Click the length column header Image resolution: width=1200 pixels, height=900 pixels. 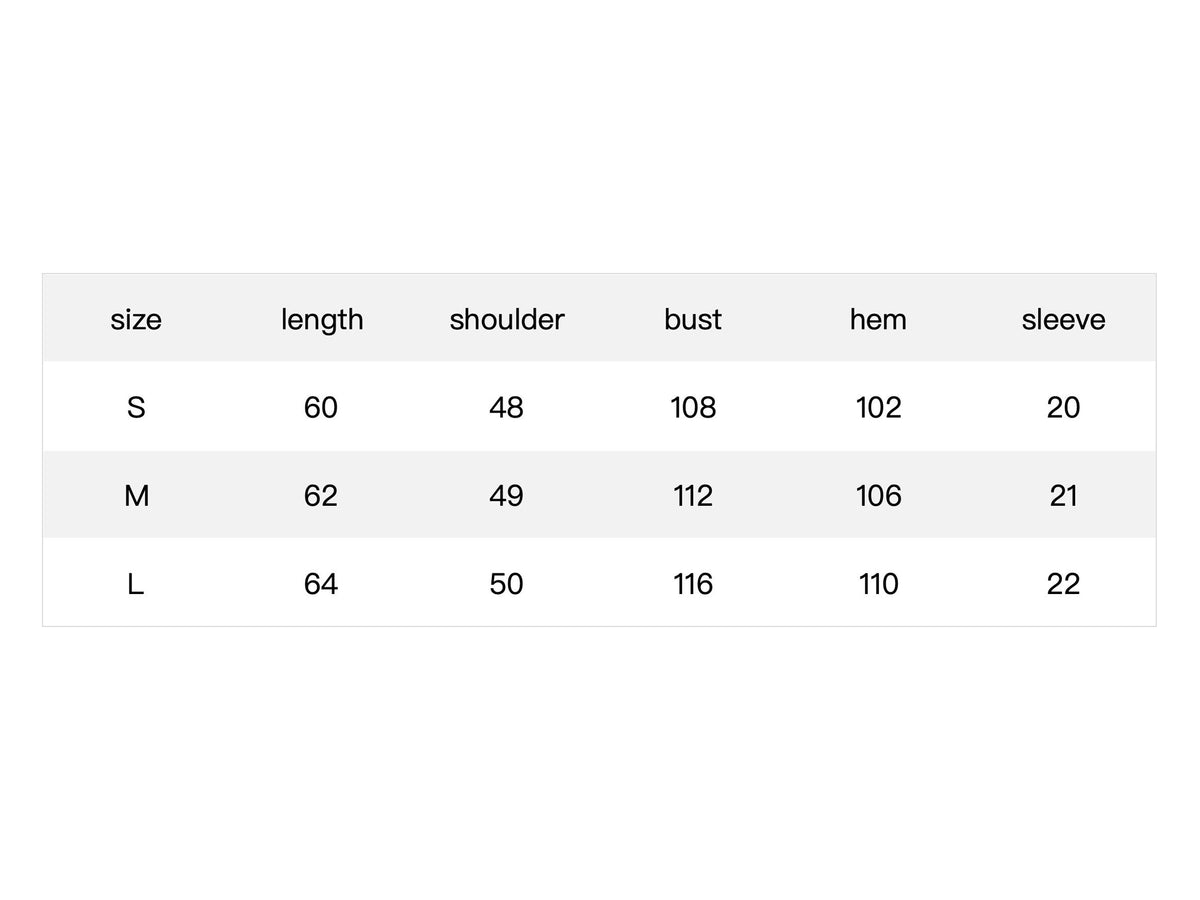tap(322, 320)
